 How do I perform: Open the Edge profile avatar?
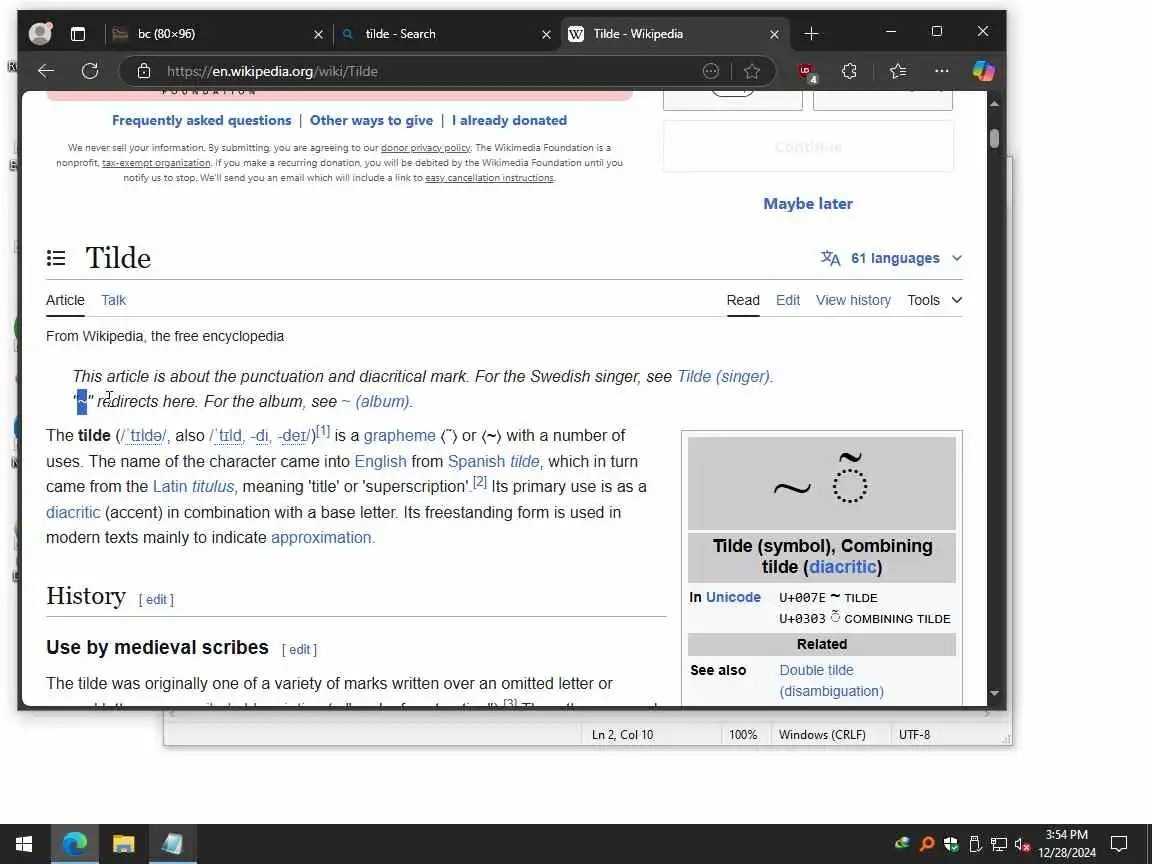click(40, 33)
